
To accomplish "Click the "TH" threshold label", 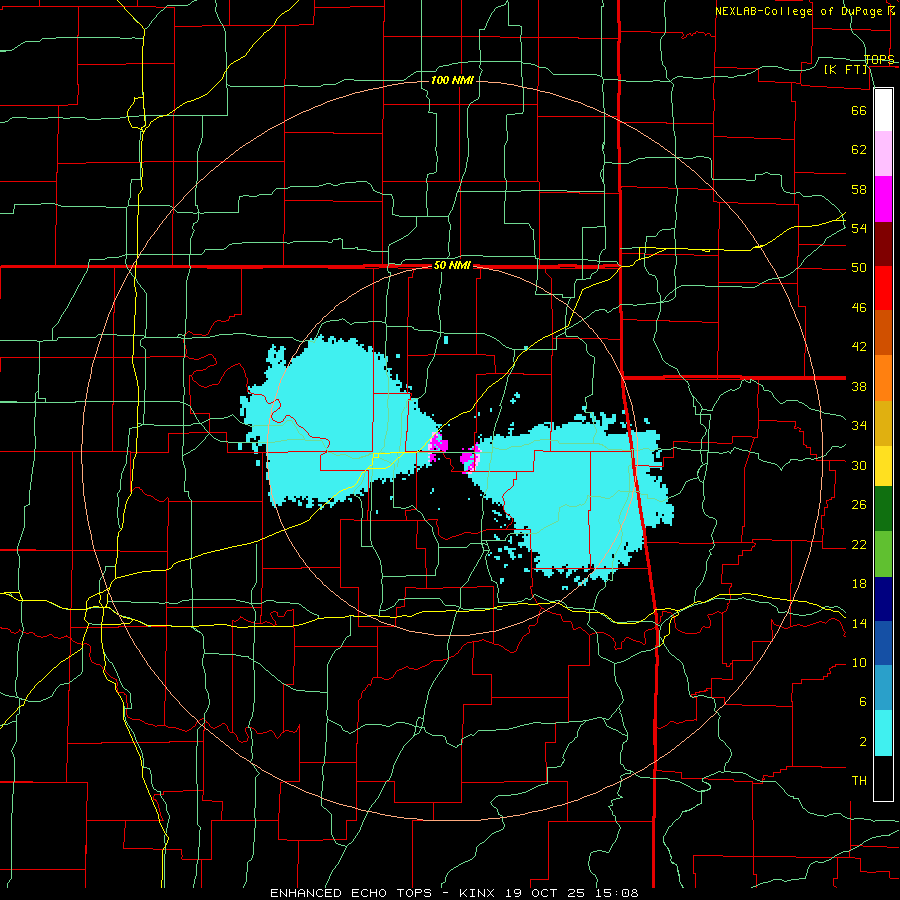I will (x=859, y=781).
